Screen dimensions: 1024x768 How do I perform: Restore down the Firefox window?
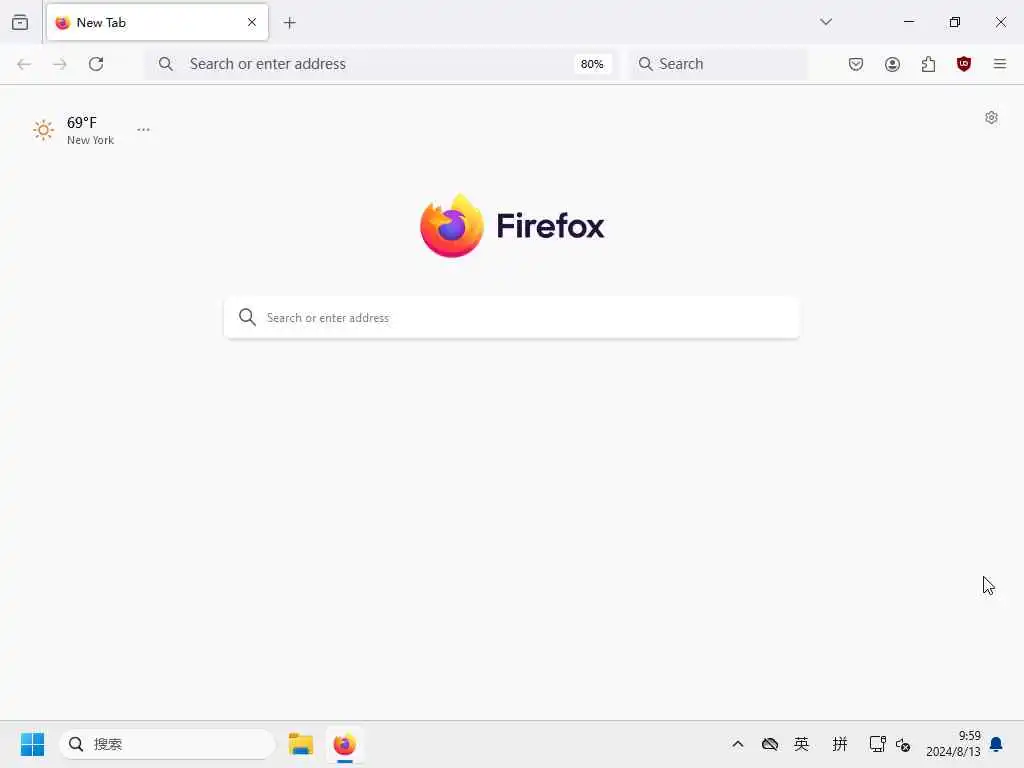coord(955,22)
